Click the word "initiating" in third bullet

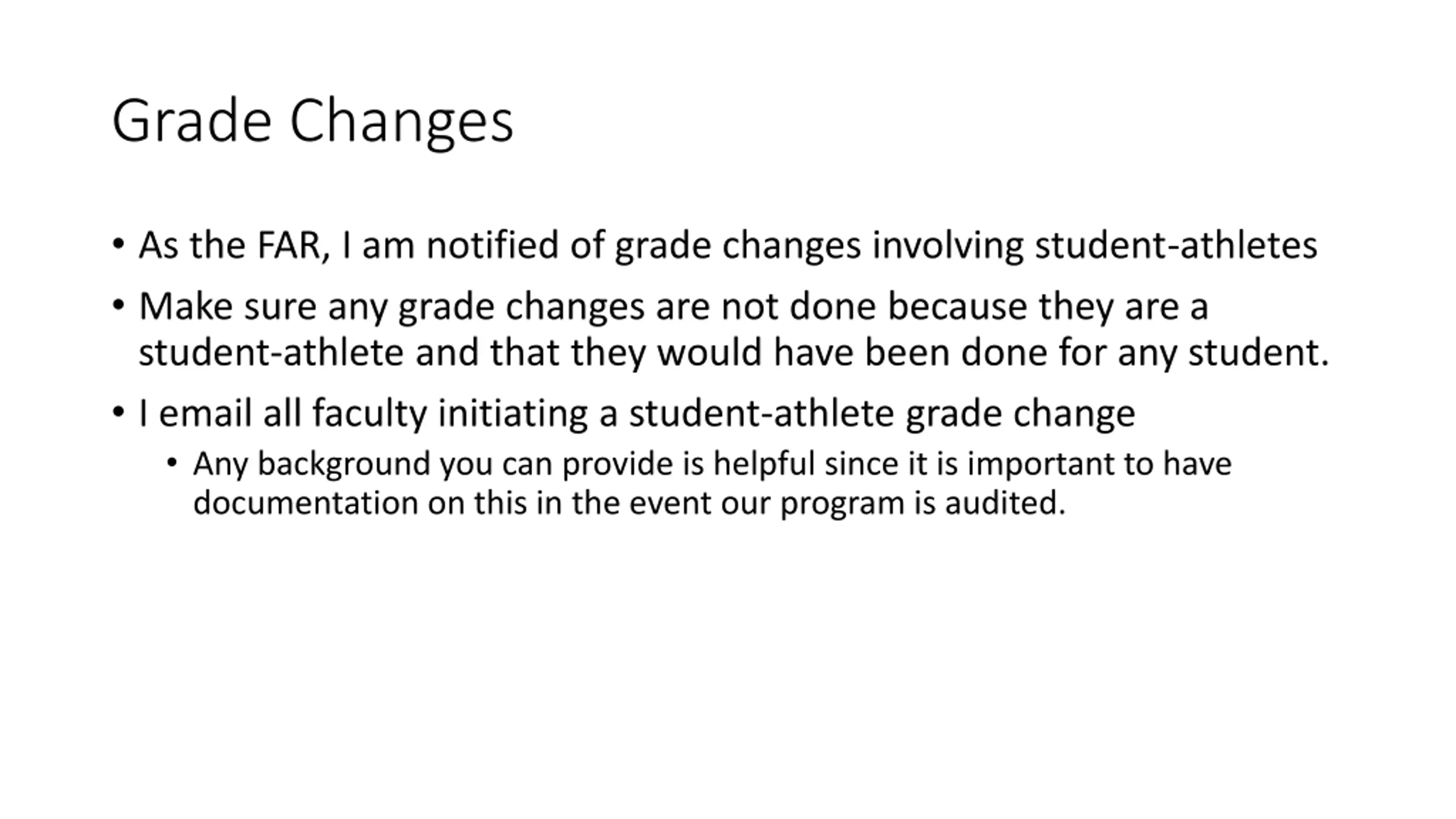pyautogui.click(x=513, y=415)
